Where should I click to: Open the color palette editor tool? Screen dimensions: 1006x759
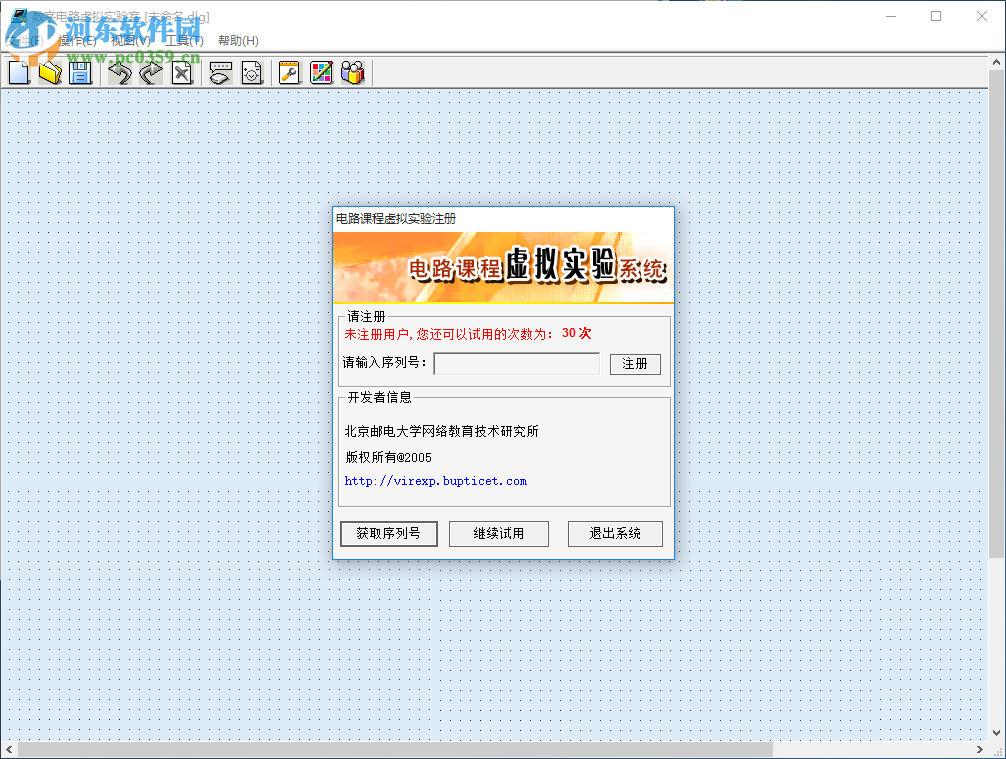point(321,72)
